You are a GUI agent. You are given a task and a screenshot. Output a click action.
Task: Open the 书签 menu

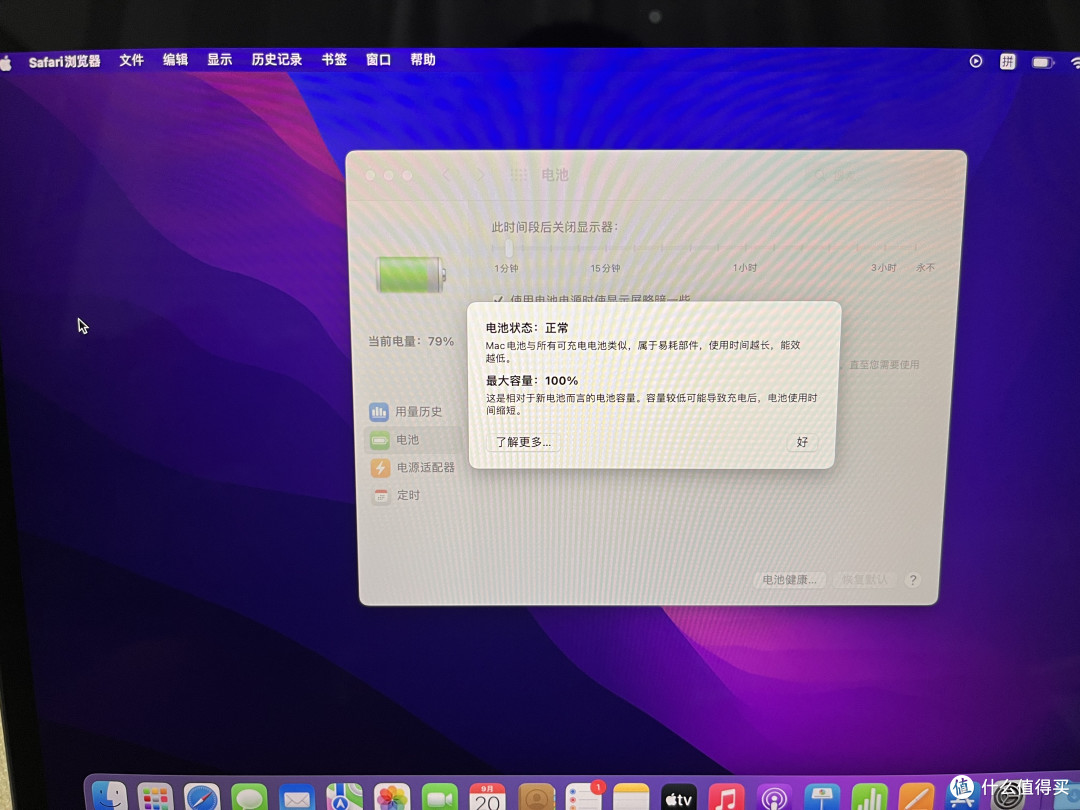point(334,60)
